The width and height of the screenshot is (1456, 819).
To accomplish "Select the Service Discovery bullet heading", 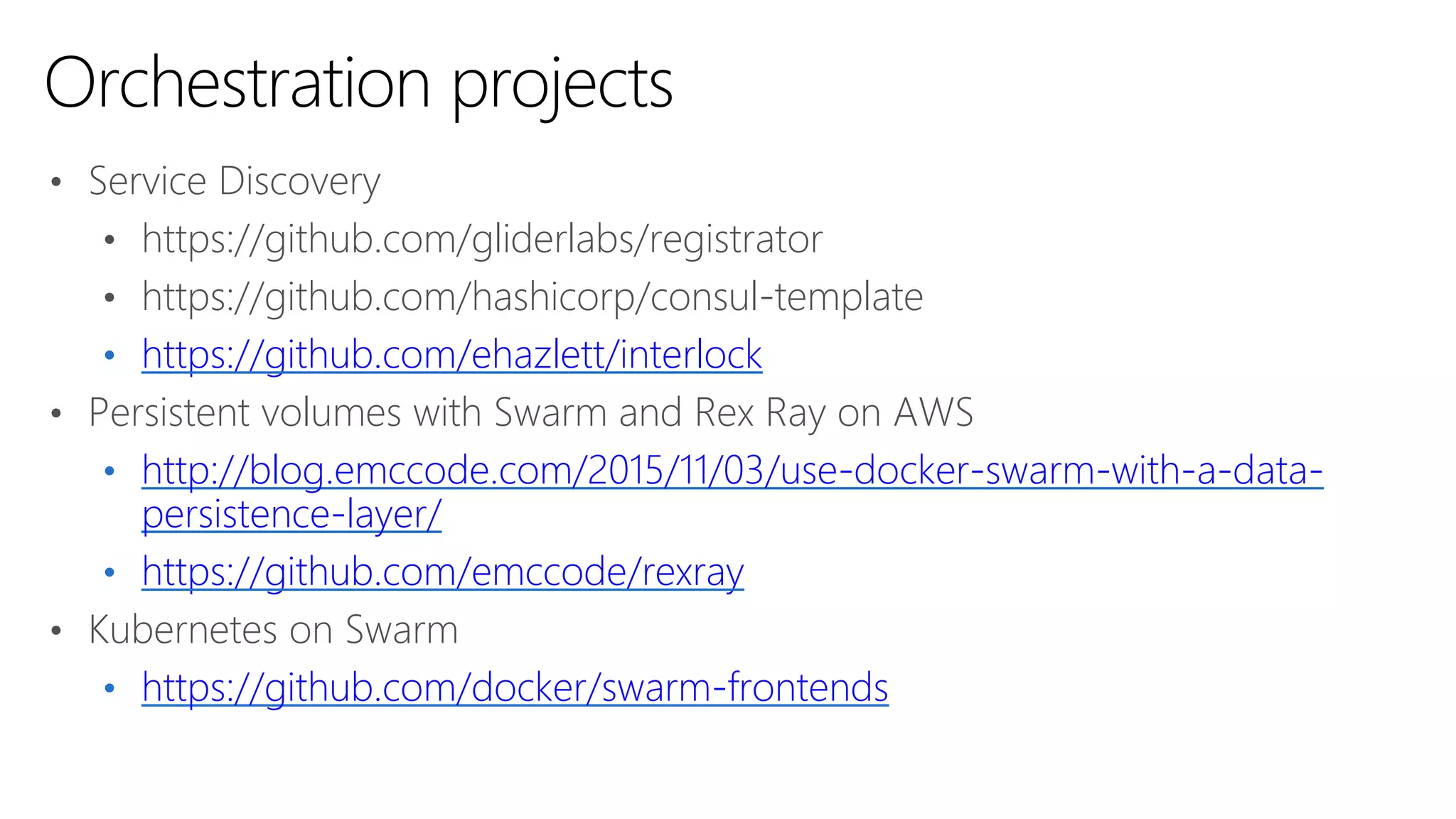I will (x=235, y=181).
